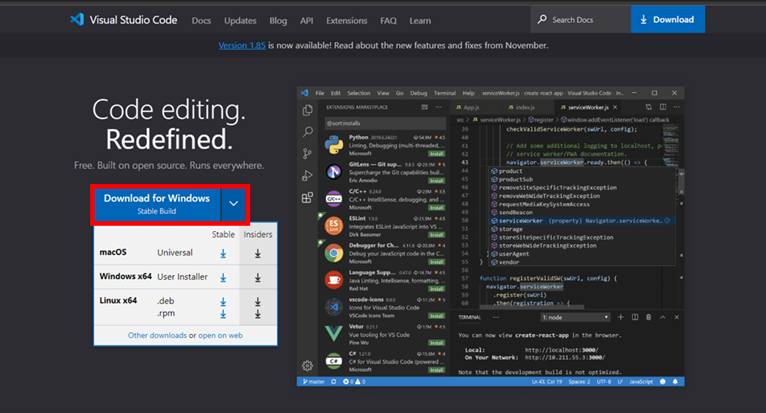Viewport: 766px width, 413px height.
Task: Open Run and Debug icon in activity bar
Action: click(307, 175)
